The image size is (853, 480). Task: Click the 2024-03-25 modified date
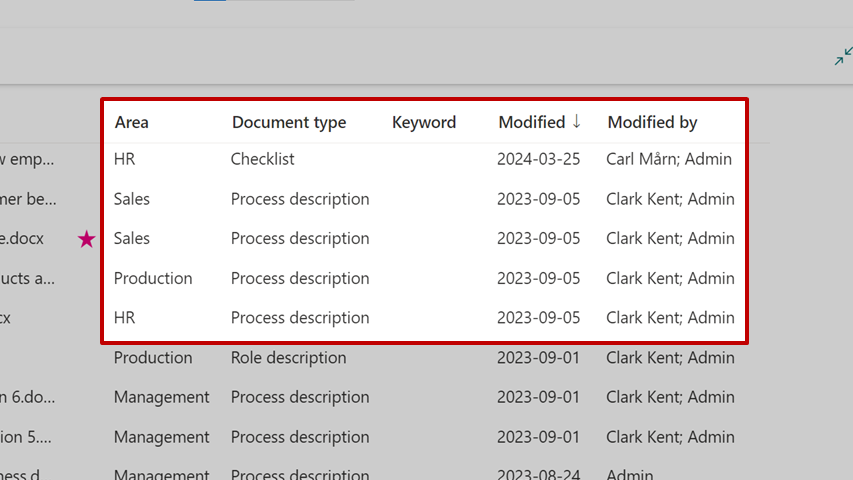click(538, 159)
